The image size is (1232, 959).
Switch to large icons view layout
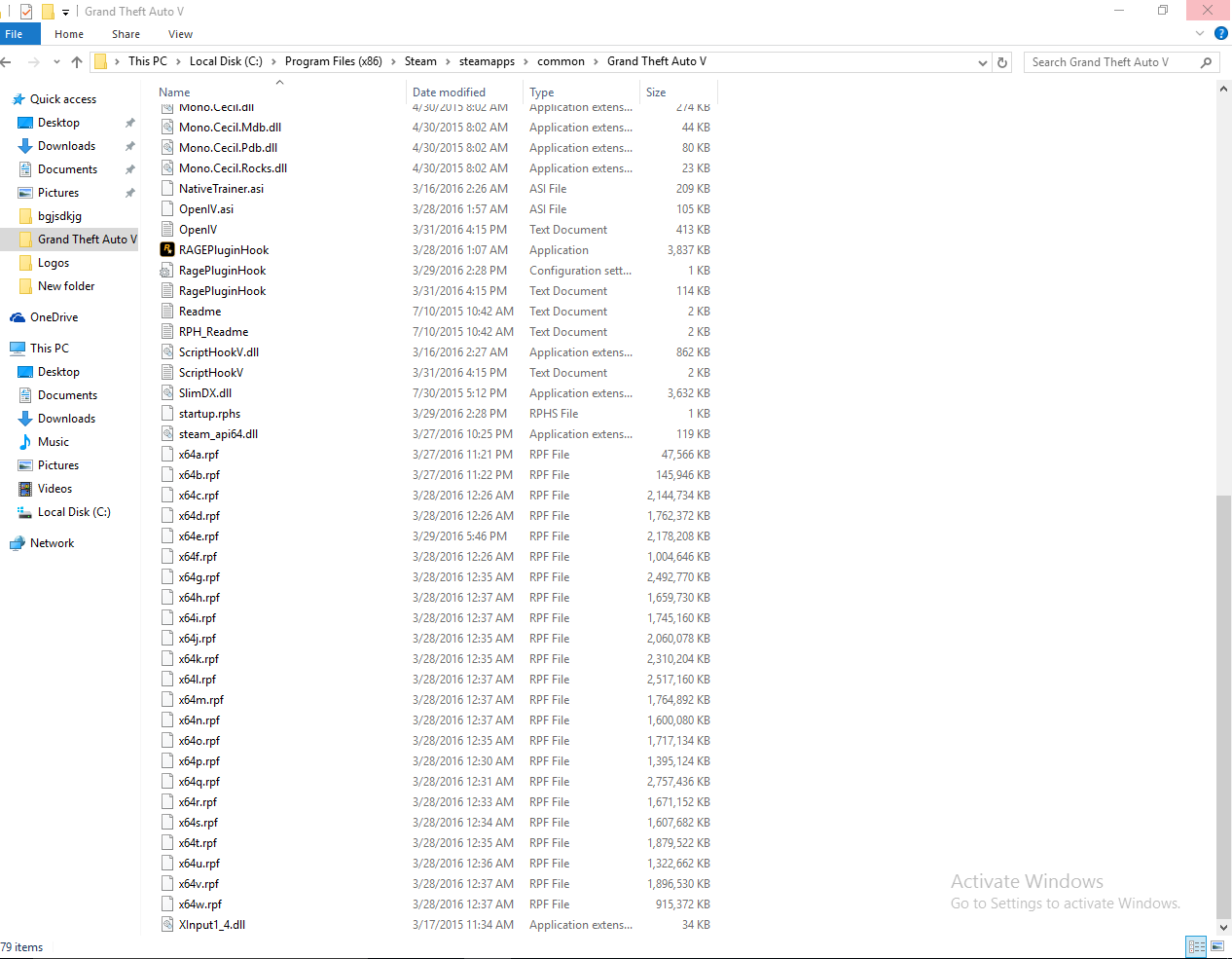pos(1217,946)
